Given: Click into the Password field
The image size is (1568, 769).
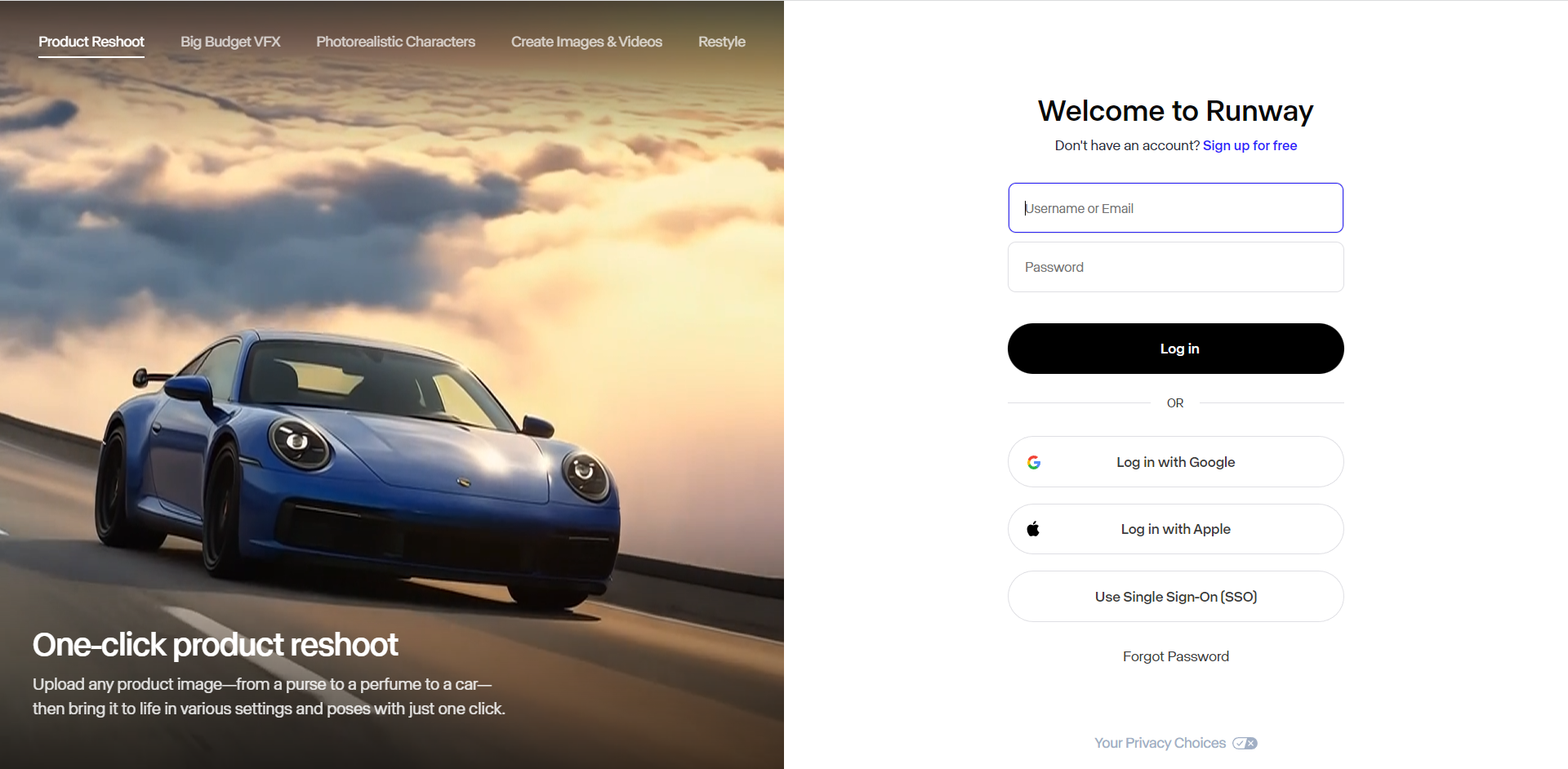Looking at the screenshot, I should point(1176,267).
